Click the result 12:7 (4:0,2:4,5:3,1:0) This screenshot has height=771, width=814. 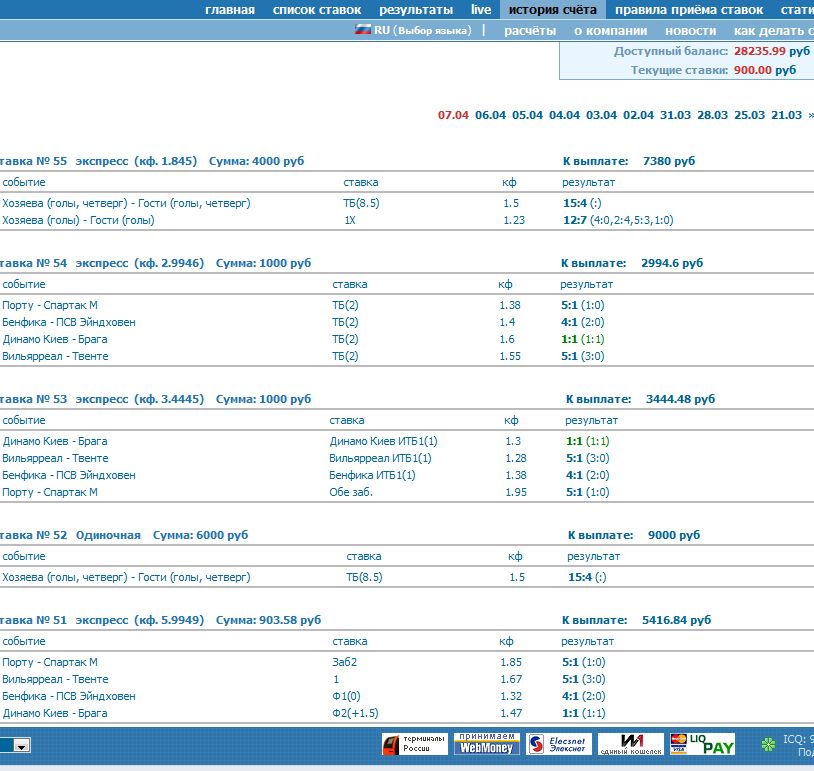[x=618, y=220]
